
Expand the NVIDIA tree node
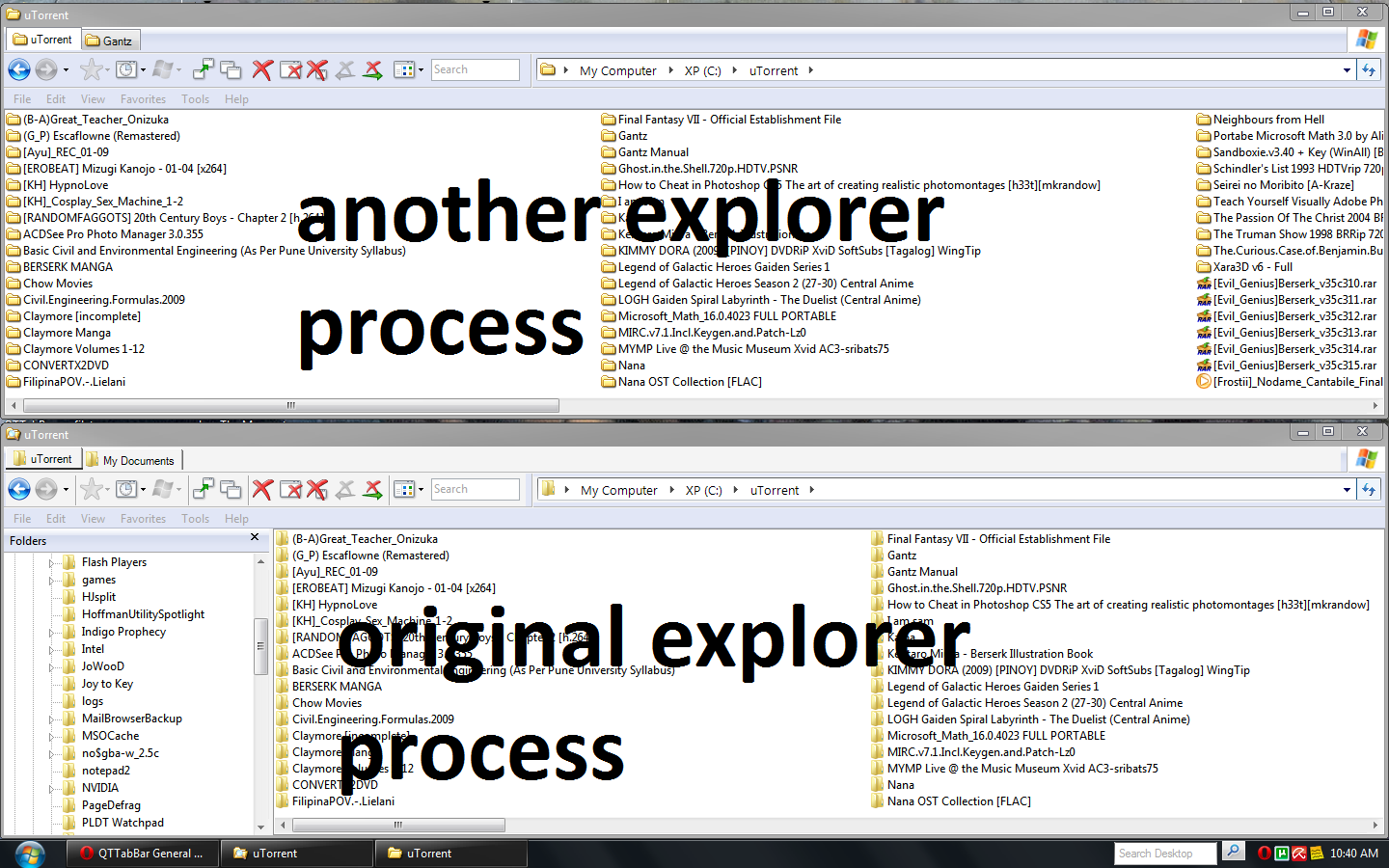52,788
